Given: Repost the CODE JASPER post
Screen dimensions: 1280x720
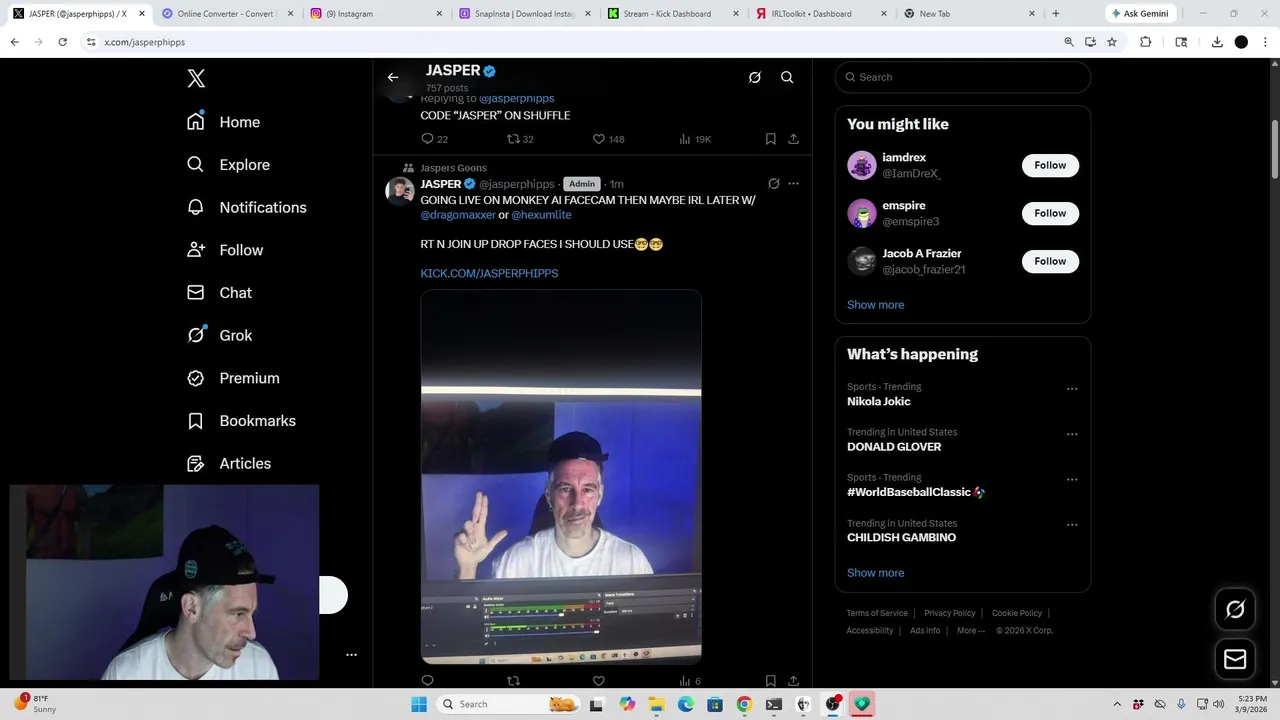Looking at the screenshot, I should click(x=520, y=139).
